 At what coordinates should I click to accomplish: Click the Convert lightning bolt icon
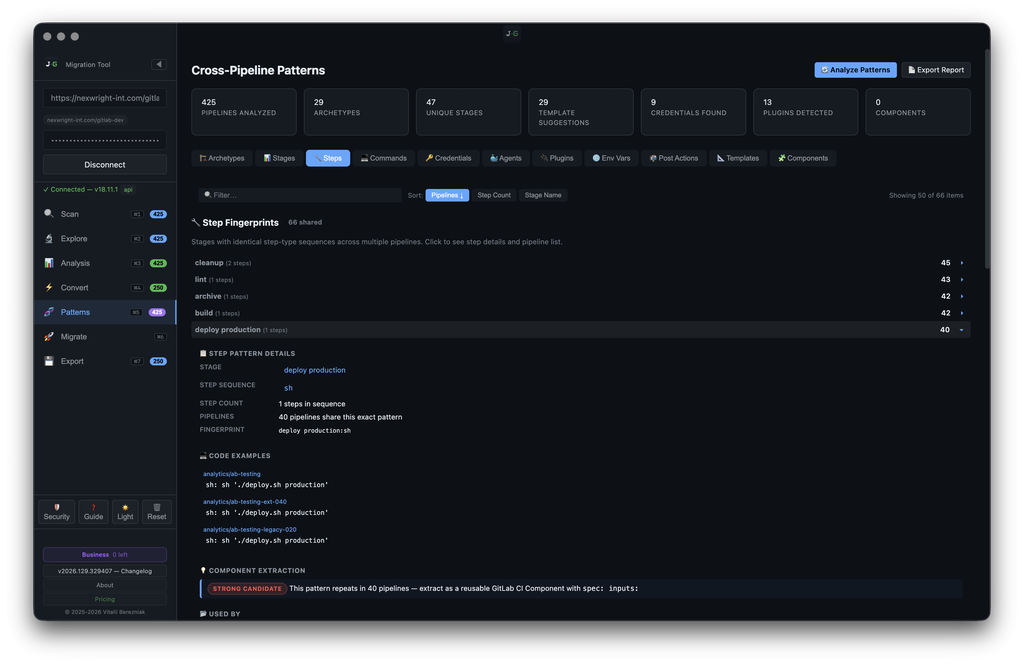(49, 287)
